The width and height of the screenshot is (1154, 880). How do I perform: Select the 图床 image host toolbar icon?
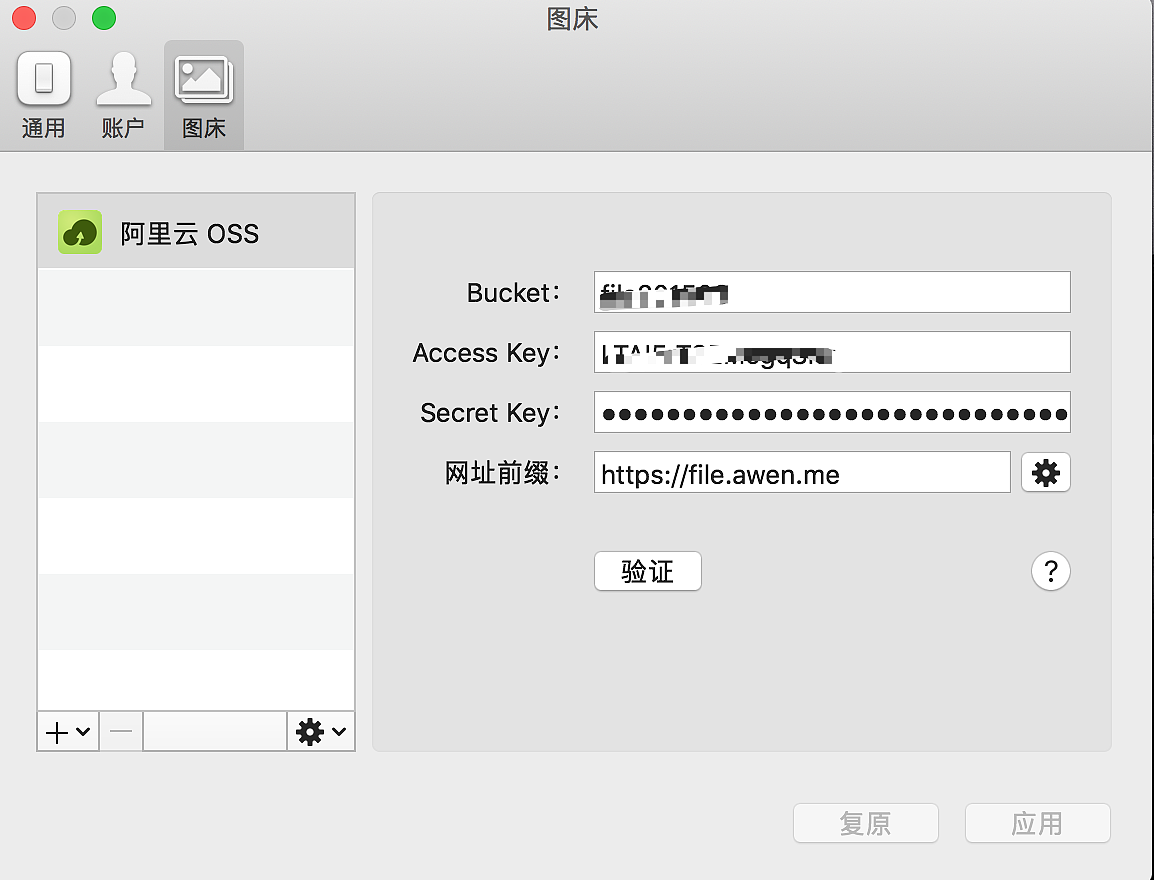pyautogui.click(x=204, y=96)
